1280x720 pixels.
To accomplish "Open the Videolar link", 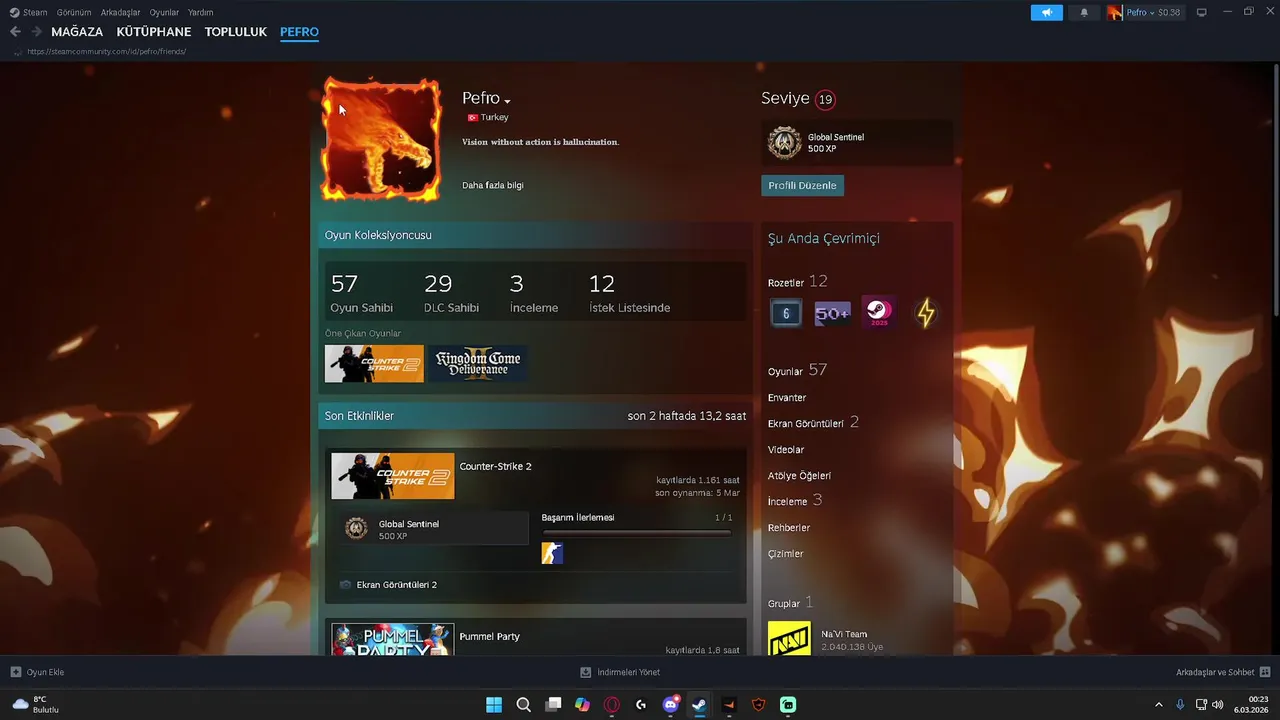I will pos(786,450).
